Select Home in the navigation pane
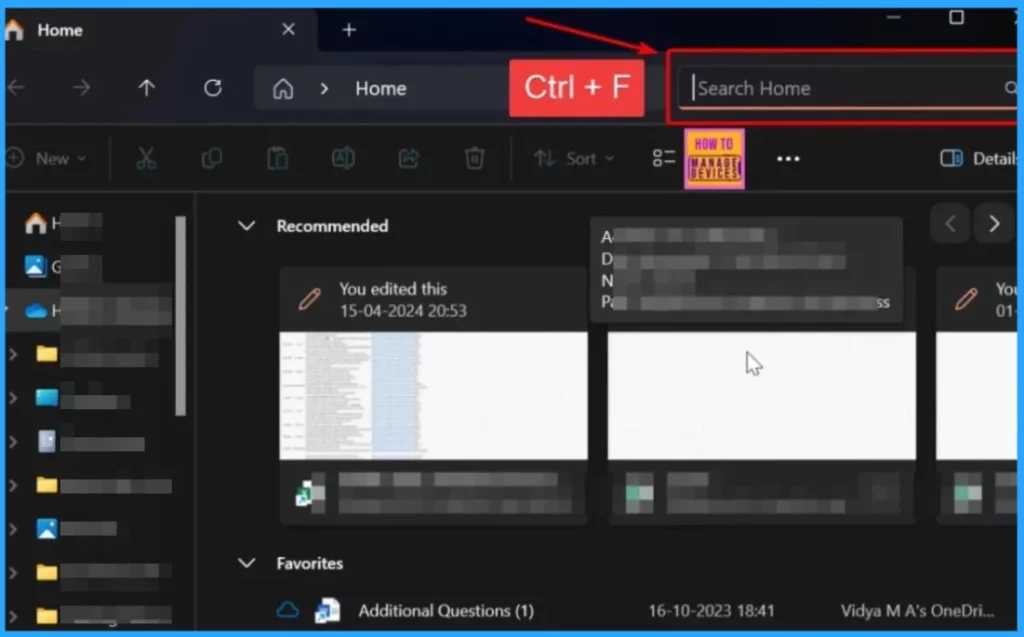Image resolution: width=1024 pixels, height=637 pixels. [x=62, y=224]
